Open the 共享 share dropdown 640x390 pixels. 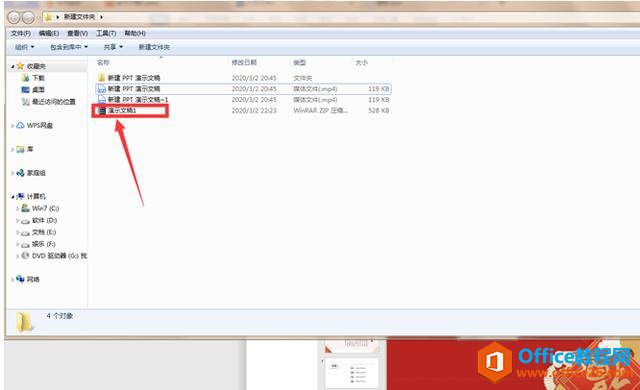(x=113, y=47)
